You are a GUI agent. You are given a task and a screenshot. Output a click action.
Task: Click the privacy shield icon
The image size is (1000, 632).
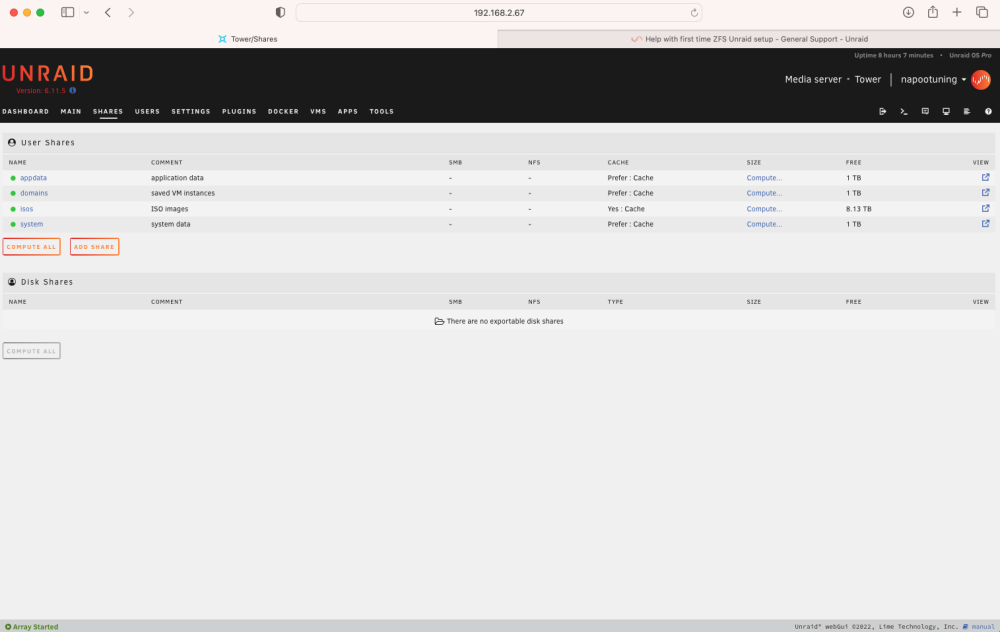[280, 13]
